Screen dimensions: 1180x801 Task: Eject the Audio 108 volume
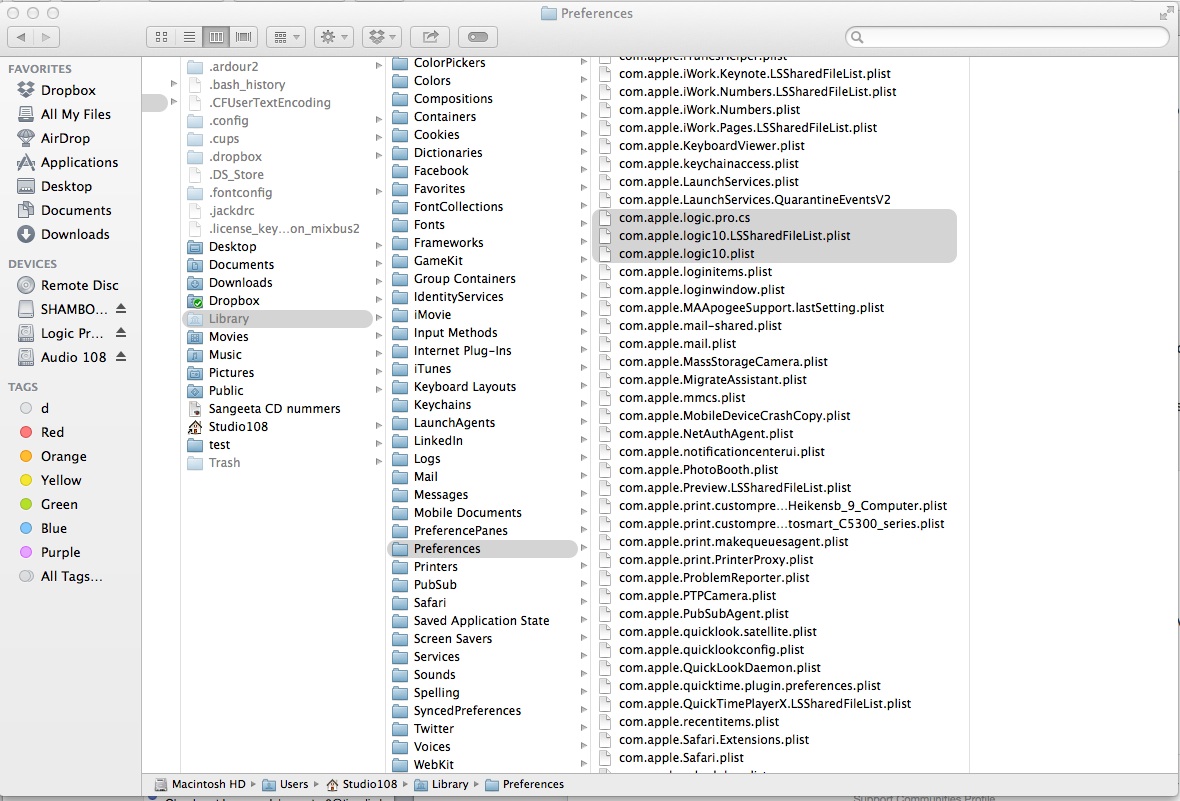(x=121, y=357)
